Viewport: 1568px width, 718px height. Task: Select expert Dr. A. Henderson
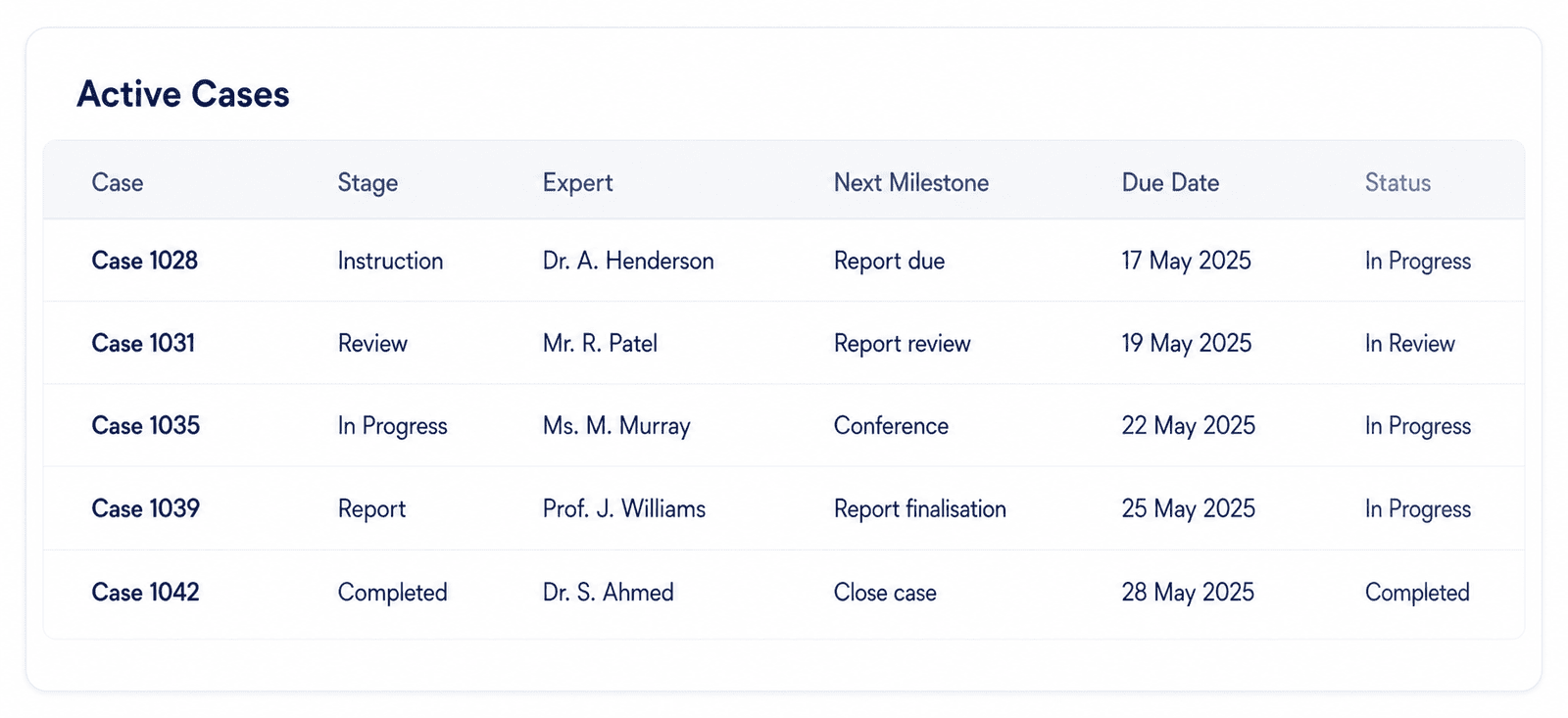point(628,261)
